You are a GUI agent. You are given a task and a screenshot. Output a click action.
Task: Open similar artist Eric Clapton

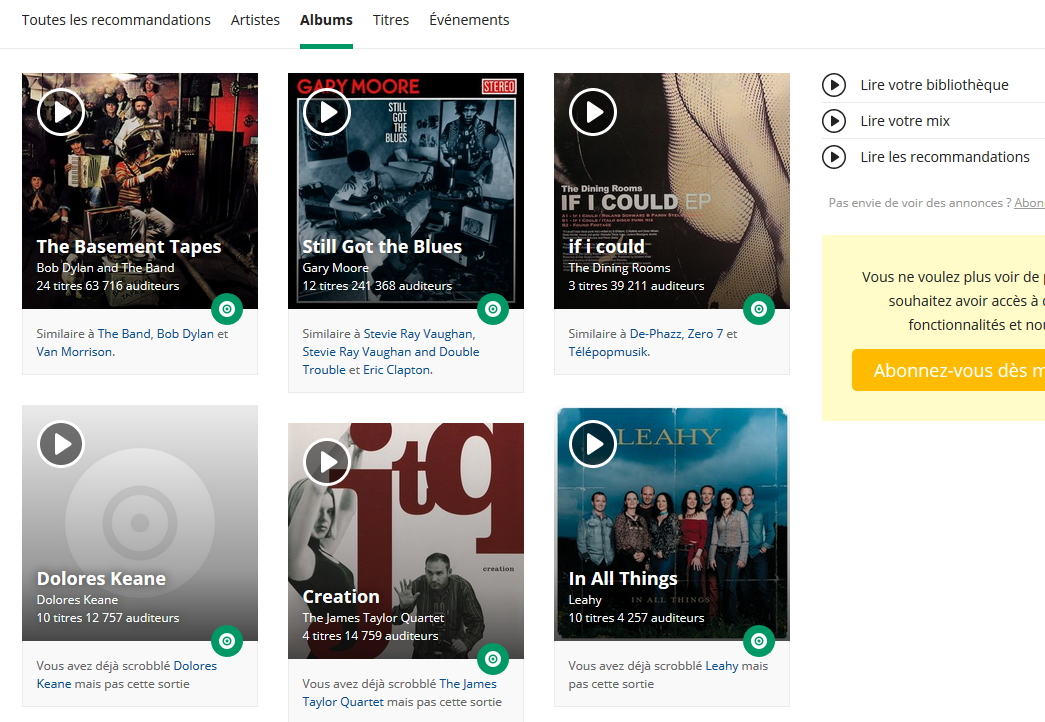[397, 370]
